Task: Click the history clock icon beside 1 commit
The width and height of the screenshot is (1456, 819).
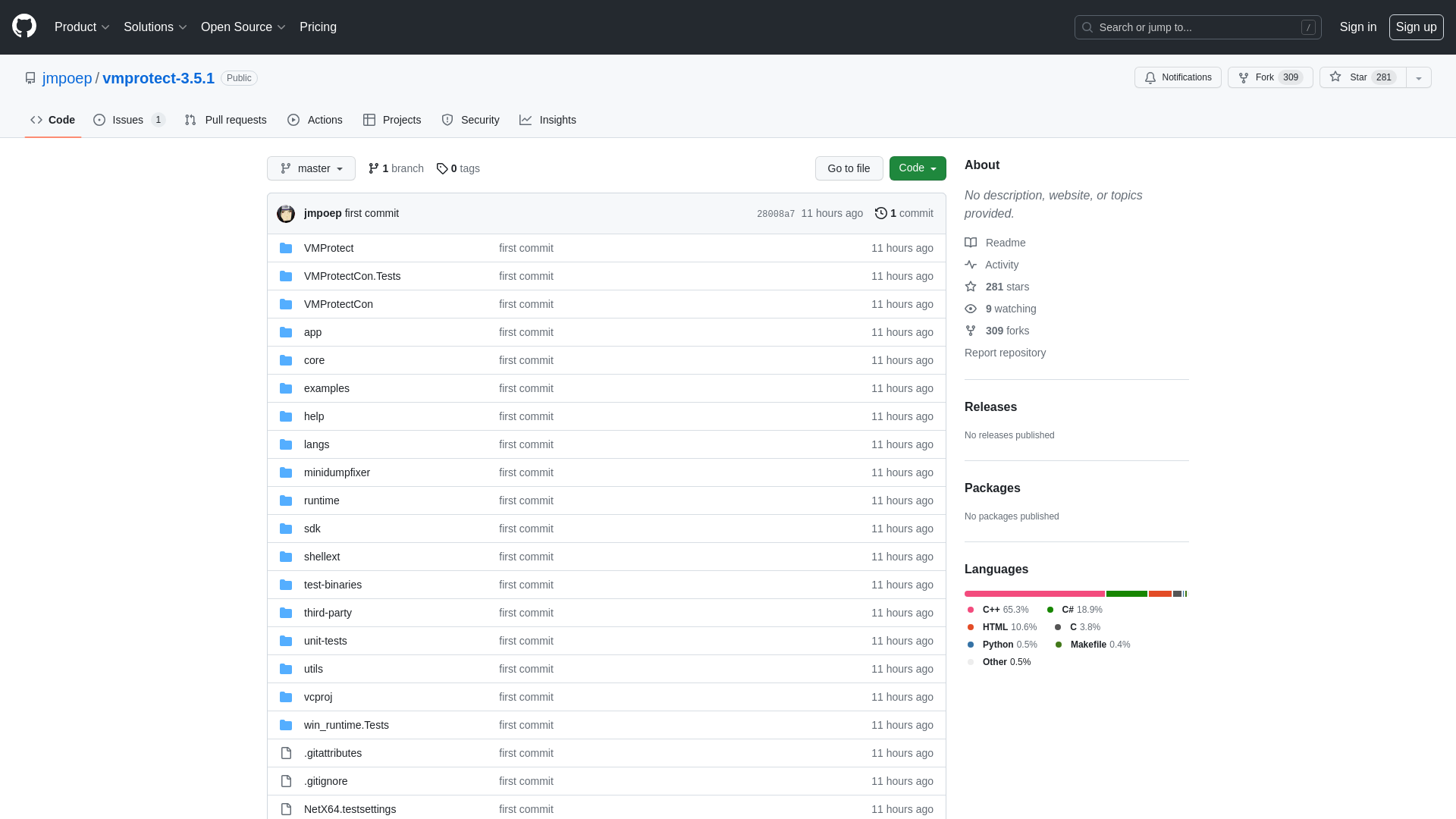Action: point(881,213)
